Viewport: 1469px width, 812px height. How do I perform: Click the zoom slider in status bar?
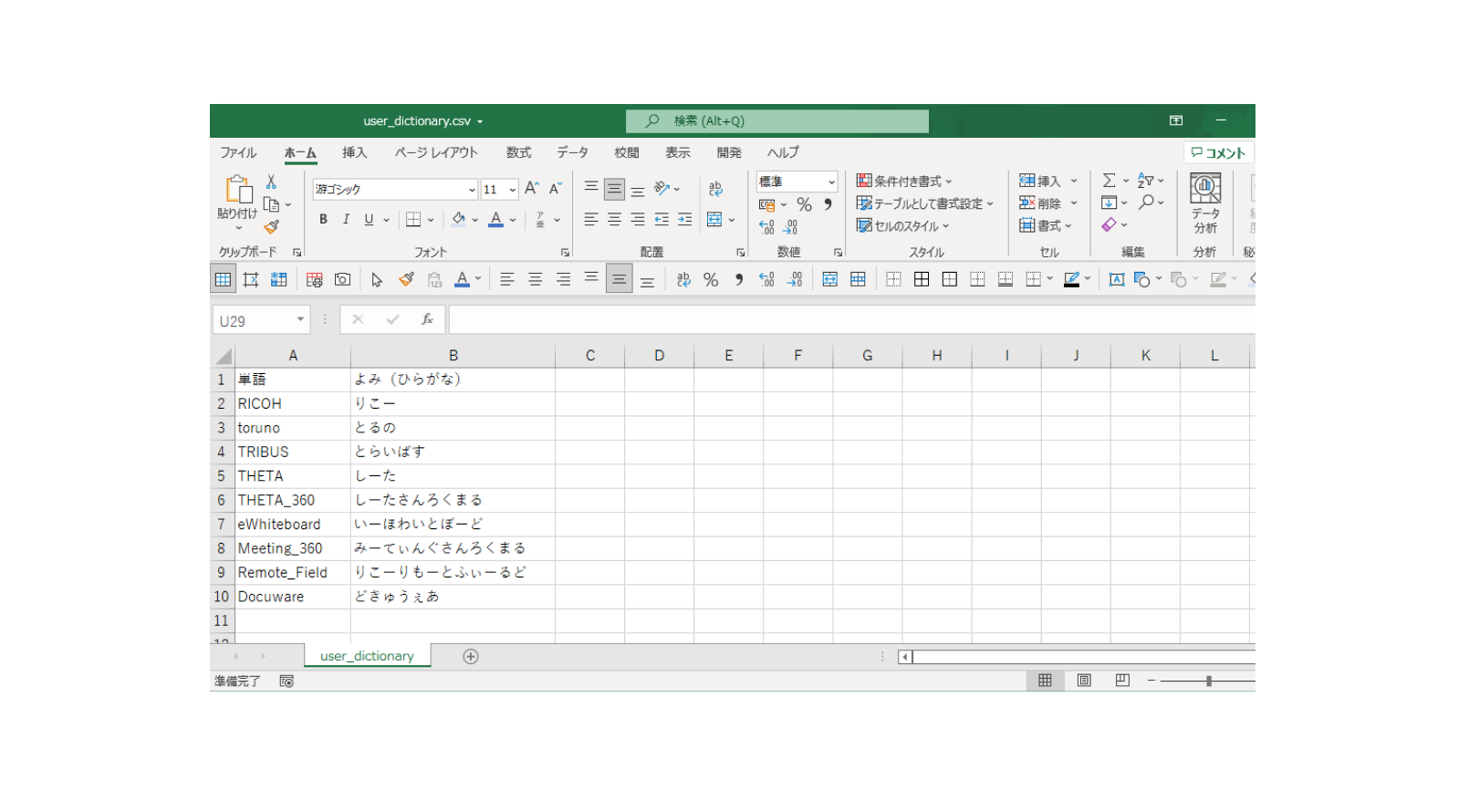coord(1208,681)
